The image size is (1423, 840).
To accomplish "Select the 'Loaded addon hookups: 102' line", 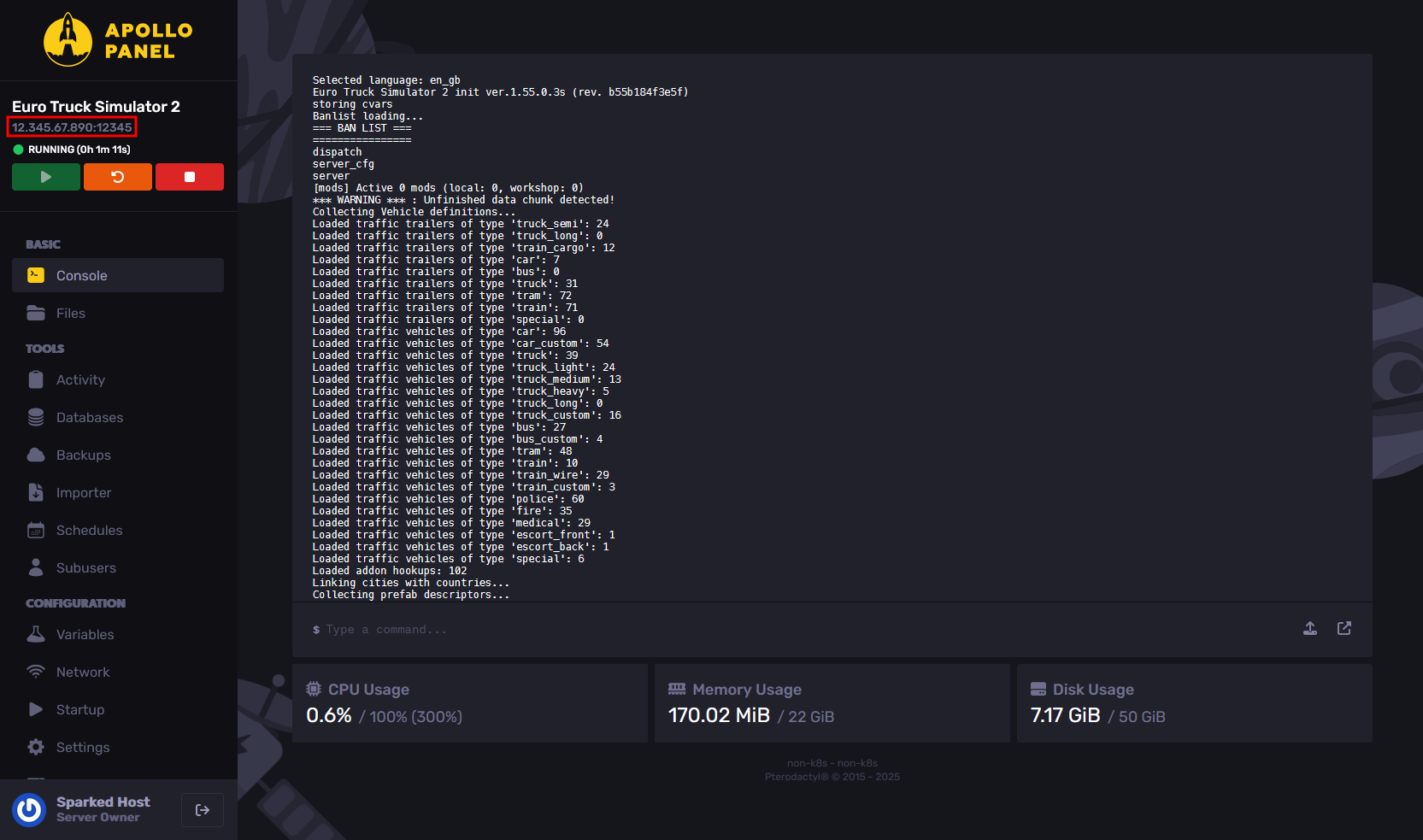I will [x=390, y=571].
